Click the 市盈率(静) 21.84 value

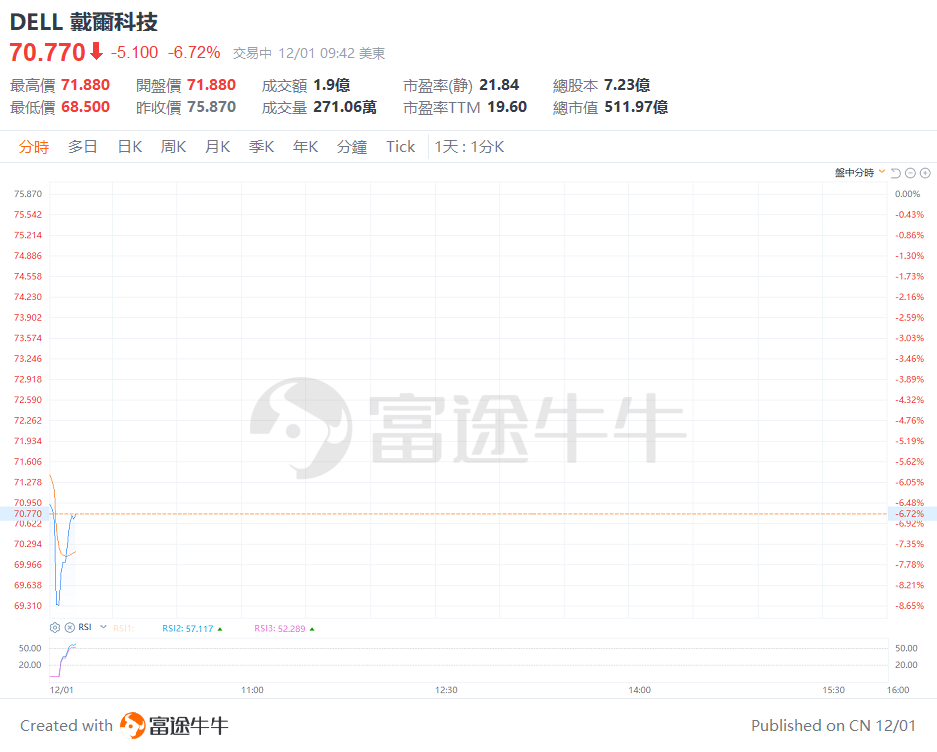click(x=499, y=85)
